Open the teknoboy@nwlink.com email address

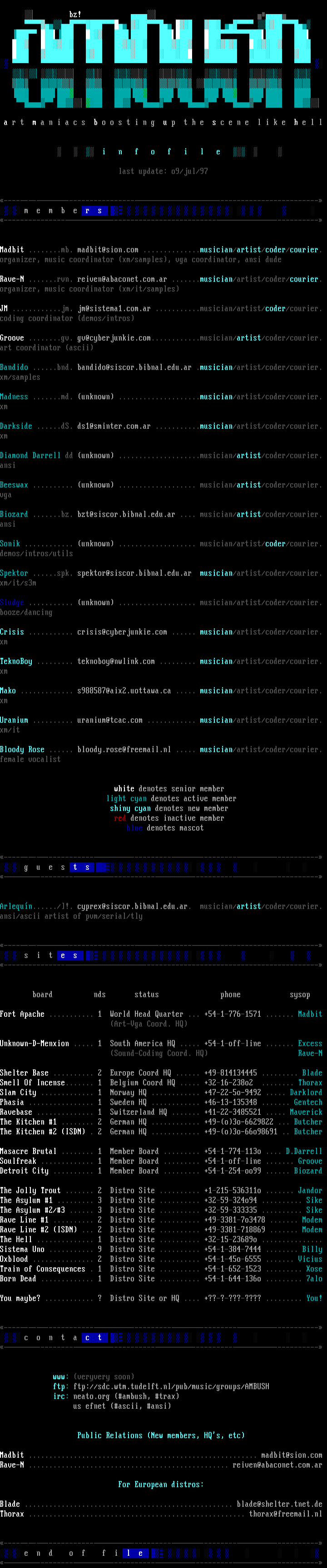[x=116, y=661]
